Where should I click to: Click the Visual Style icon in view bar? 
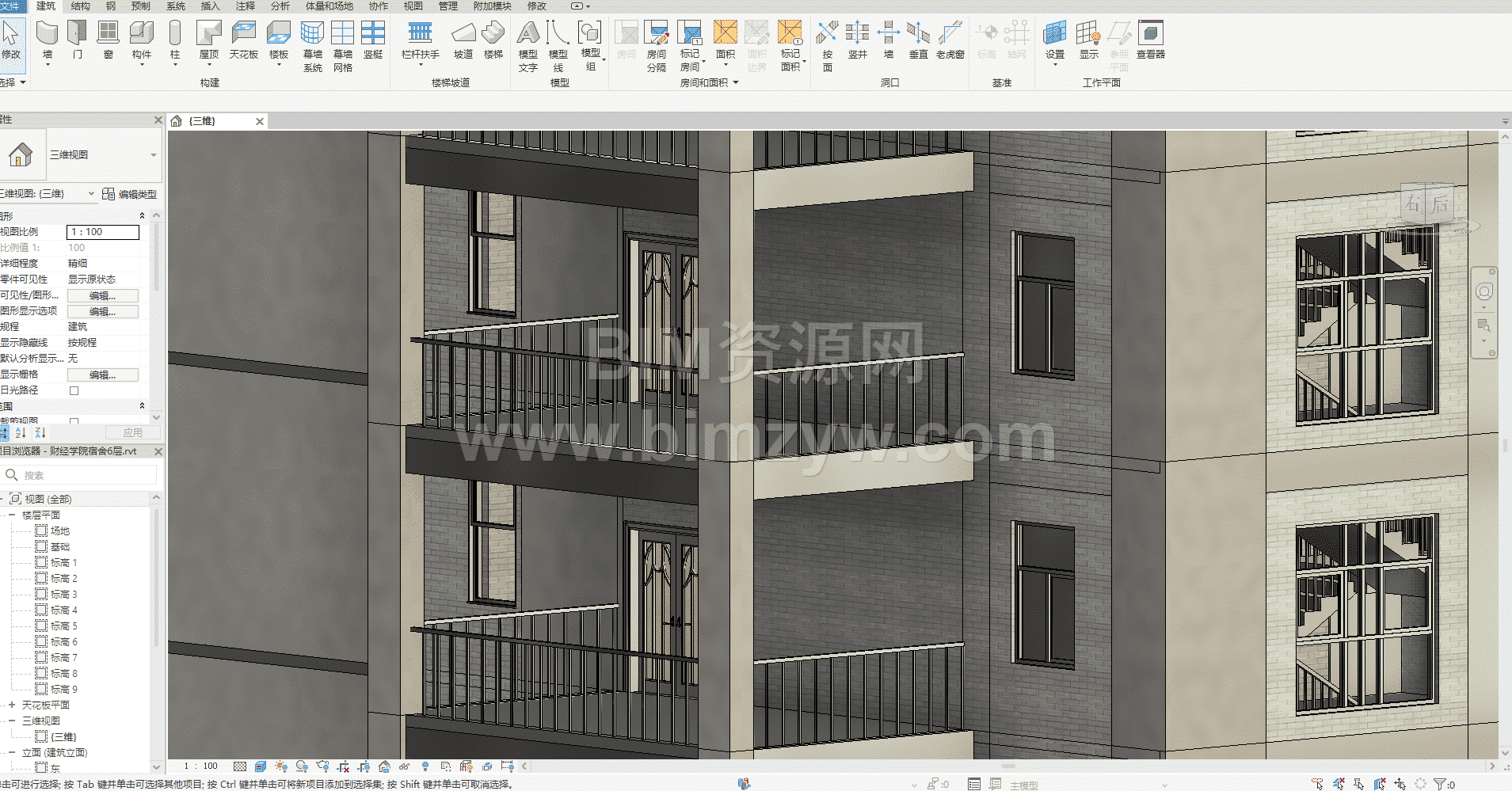click(x=261, y=766)
